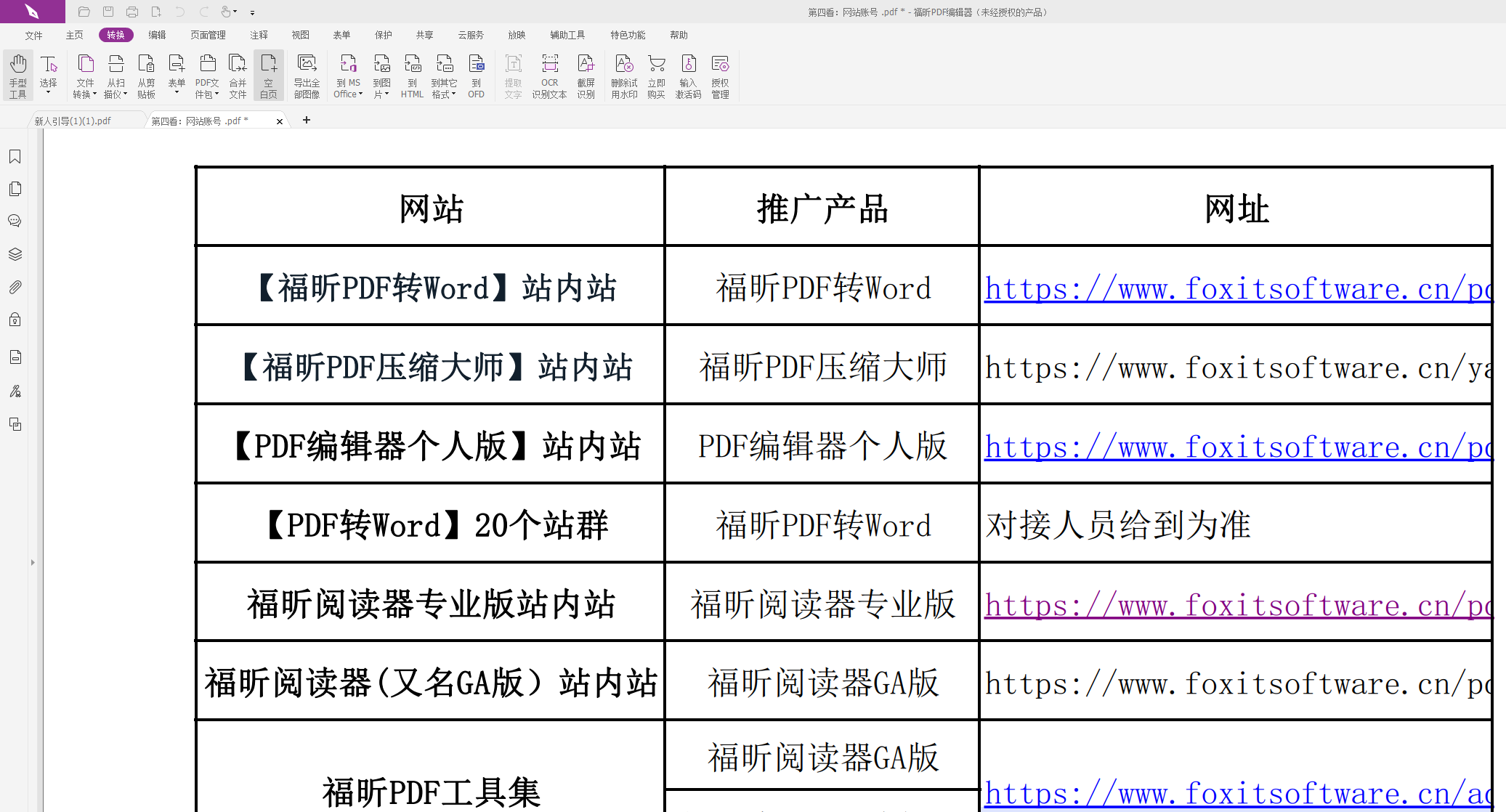Open the attachments panel in the sidebar
This screenshot has height=812, width=1506.
(x=15, y=287)
